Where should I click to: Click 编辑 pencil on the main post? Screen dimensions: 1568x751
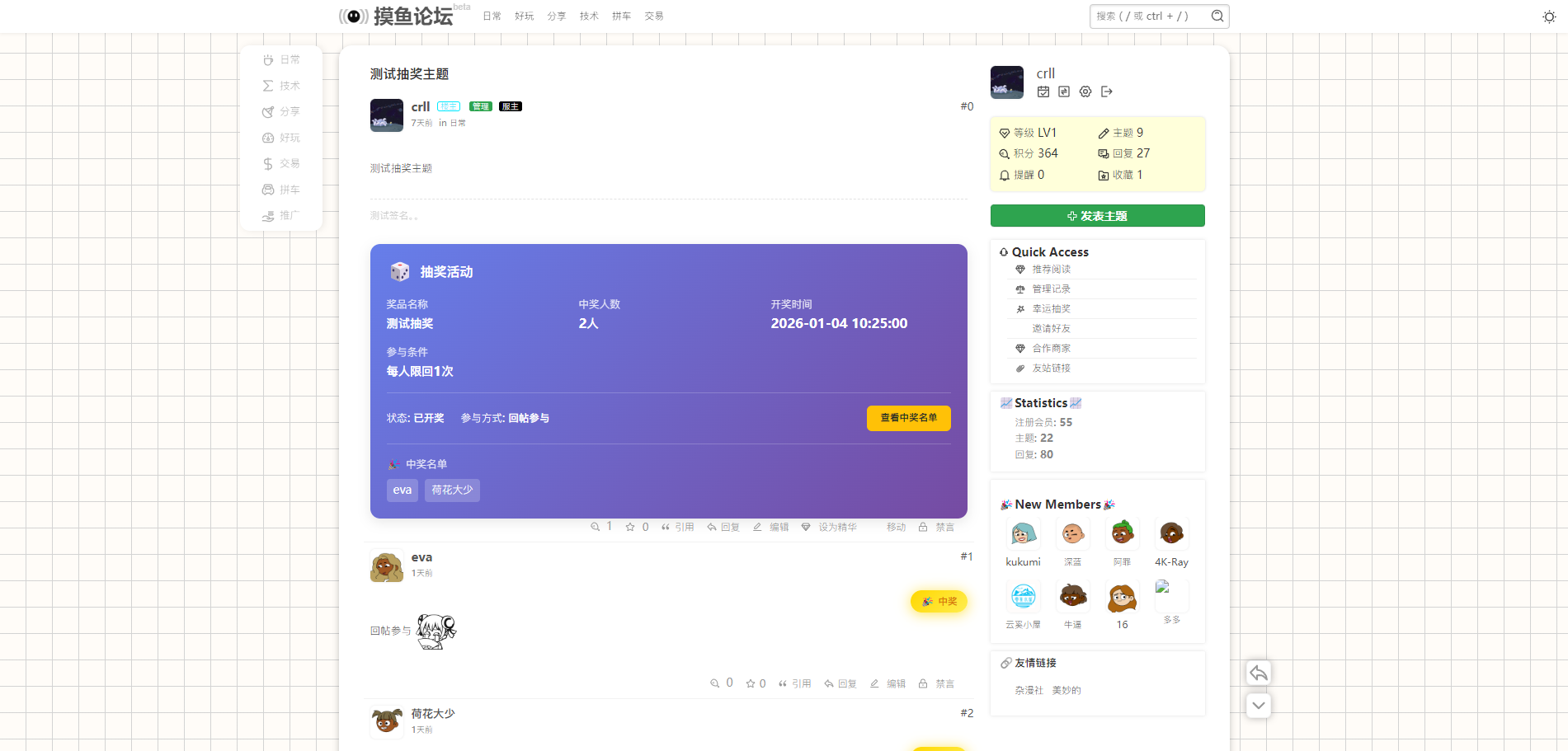[x=771, y=527]
